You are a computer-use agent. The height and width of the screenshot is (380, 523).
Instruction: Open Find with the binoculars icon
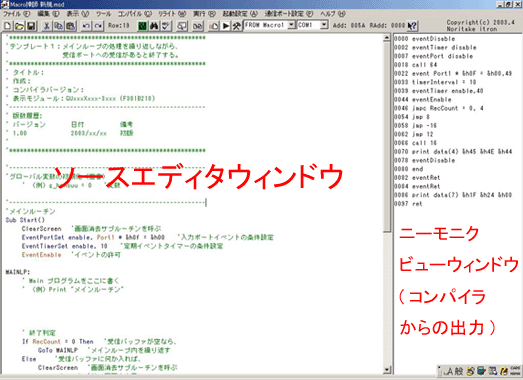point(154,26)
